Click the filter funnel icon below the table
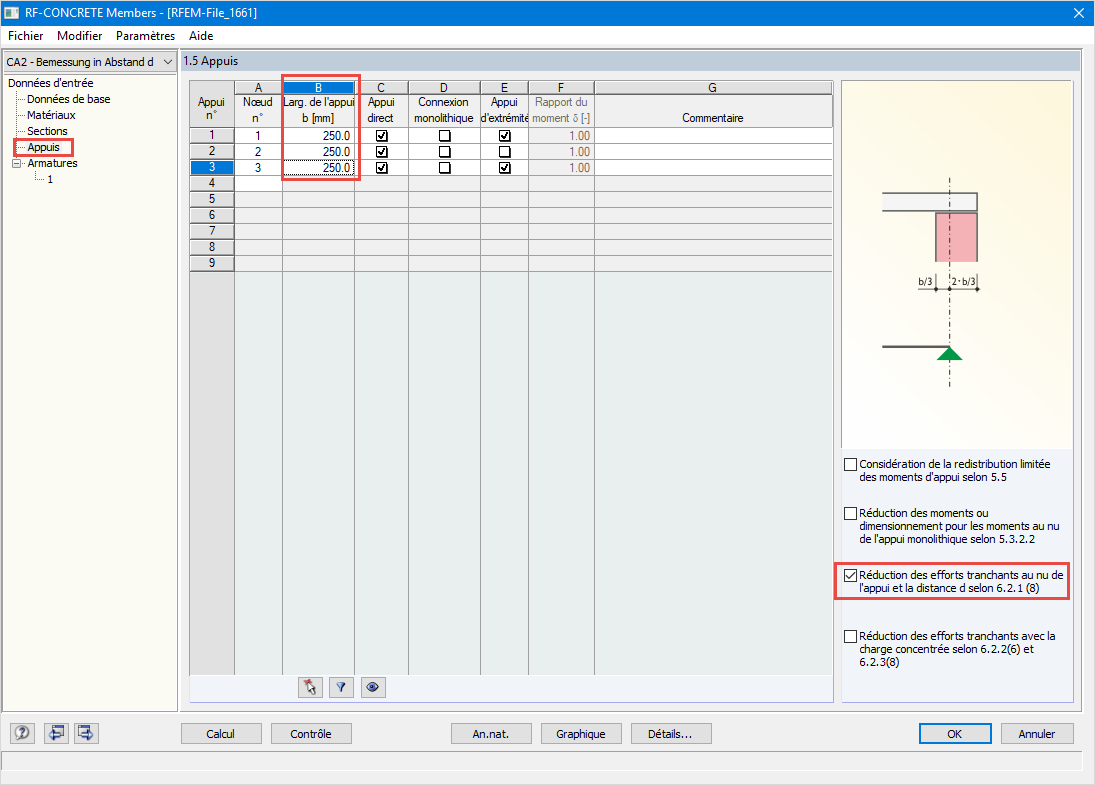This screenshot has height=785, width=1095. (x=341, y=687)
